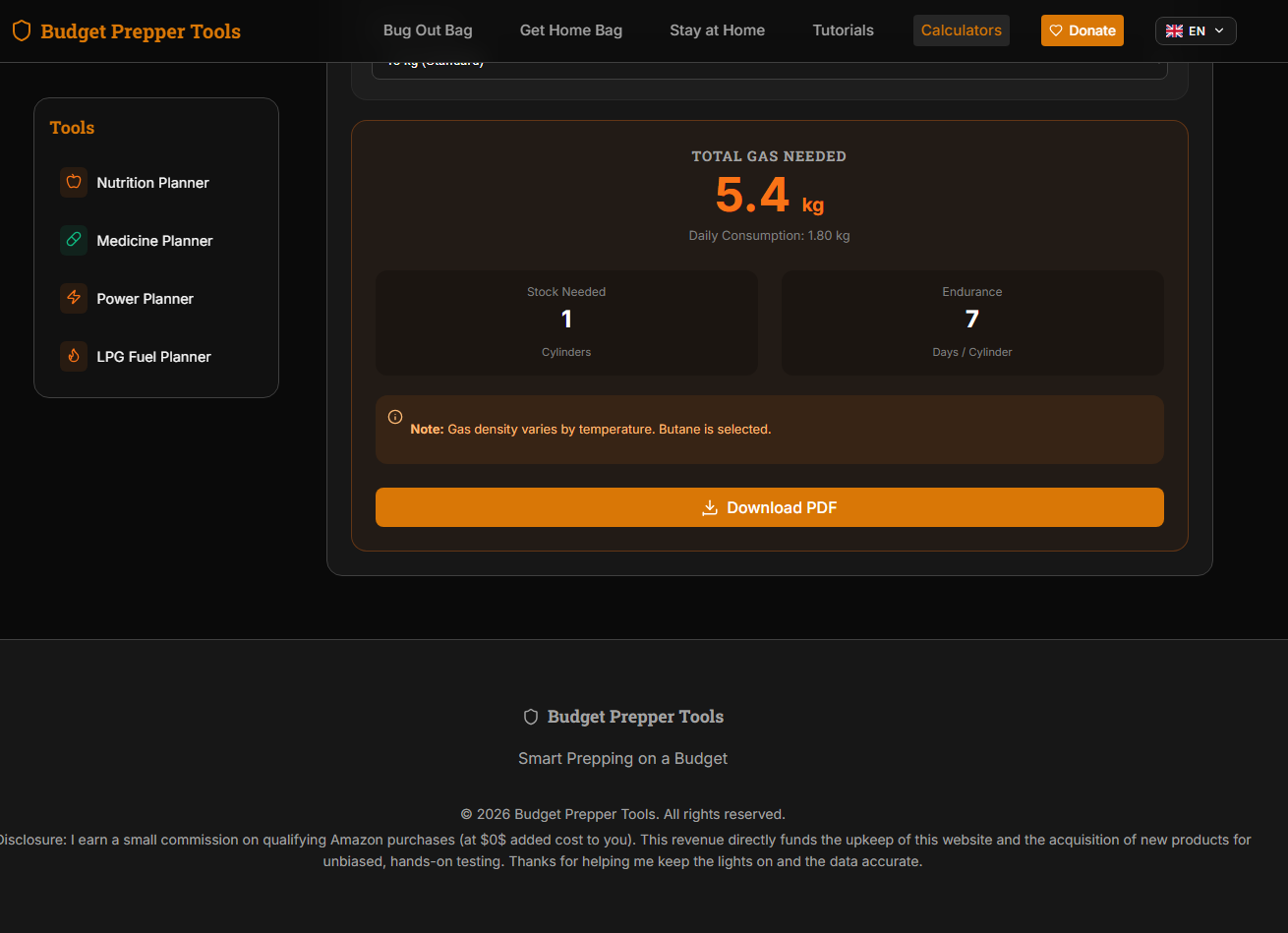Click 'Daily Consumption: 1.80 kg' text

[x=770, y=236]
